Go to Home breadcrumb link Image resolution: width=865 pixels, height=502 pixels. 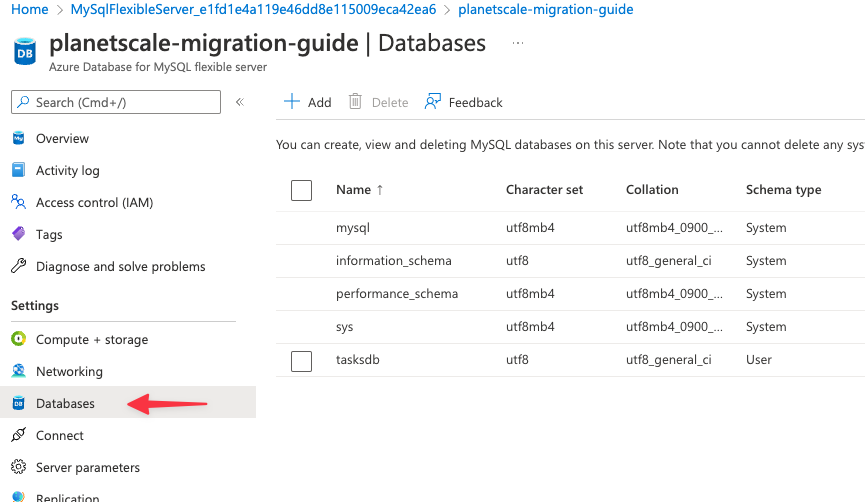tap(30, 9)
